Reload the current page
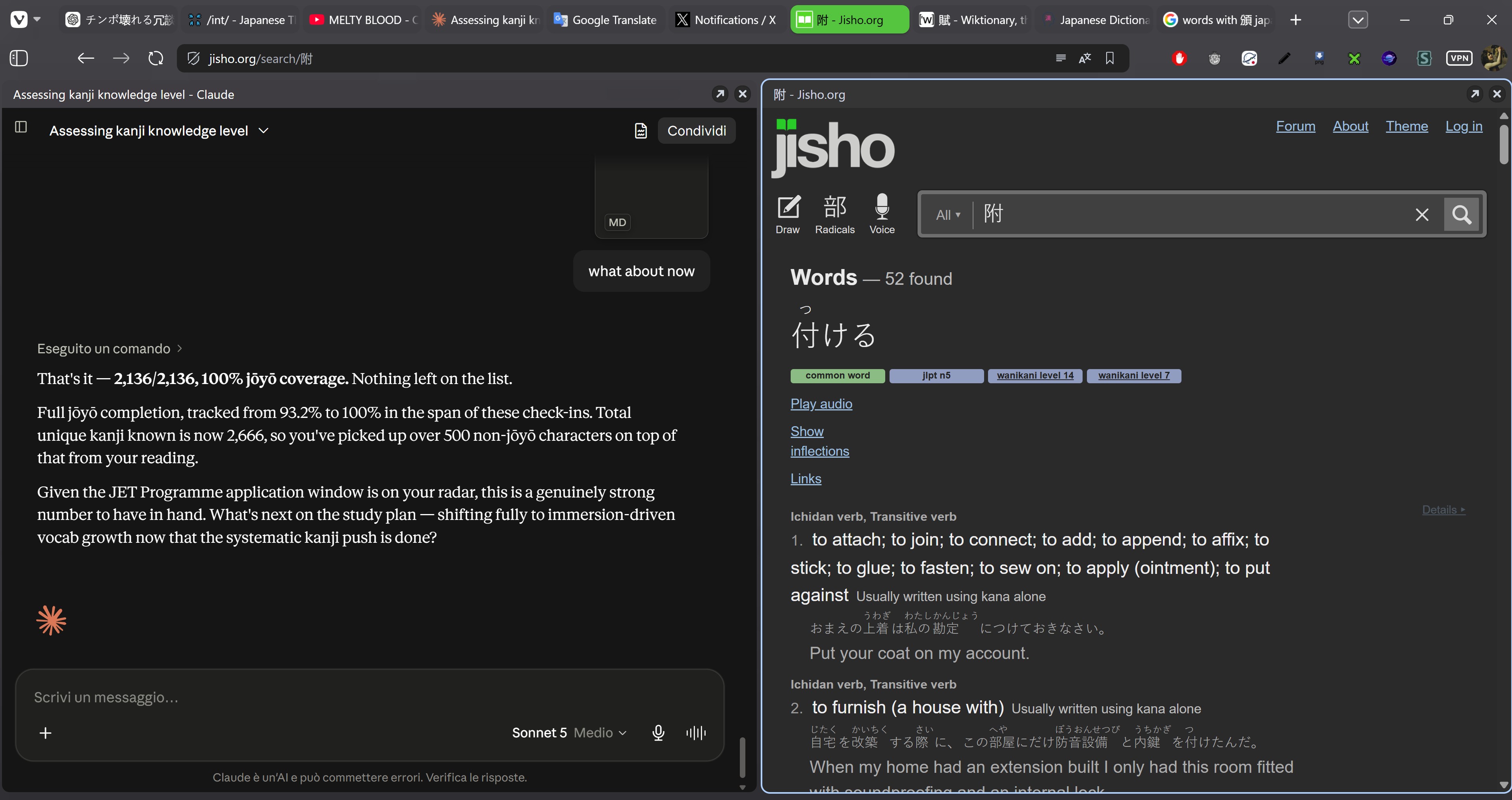Screen dimensions: 1512x800 click(156, 58)
